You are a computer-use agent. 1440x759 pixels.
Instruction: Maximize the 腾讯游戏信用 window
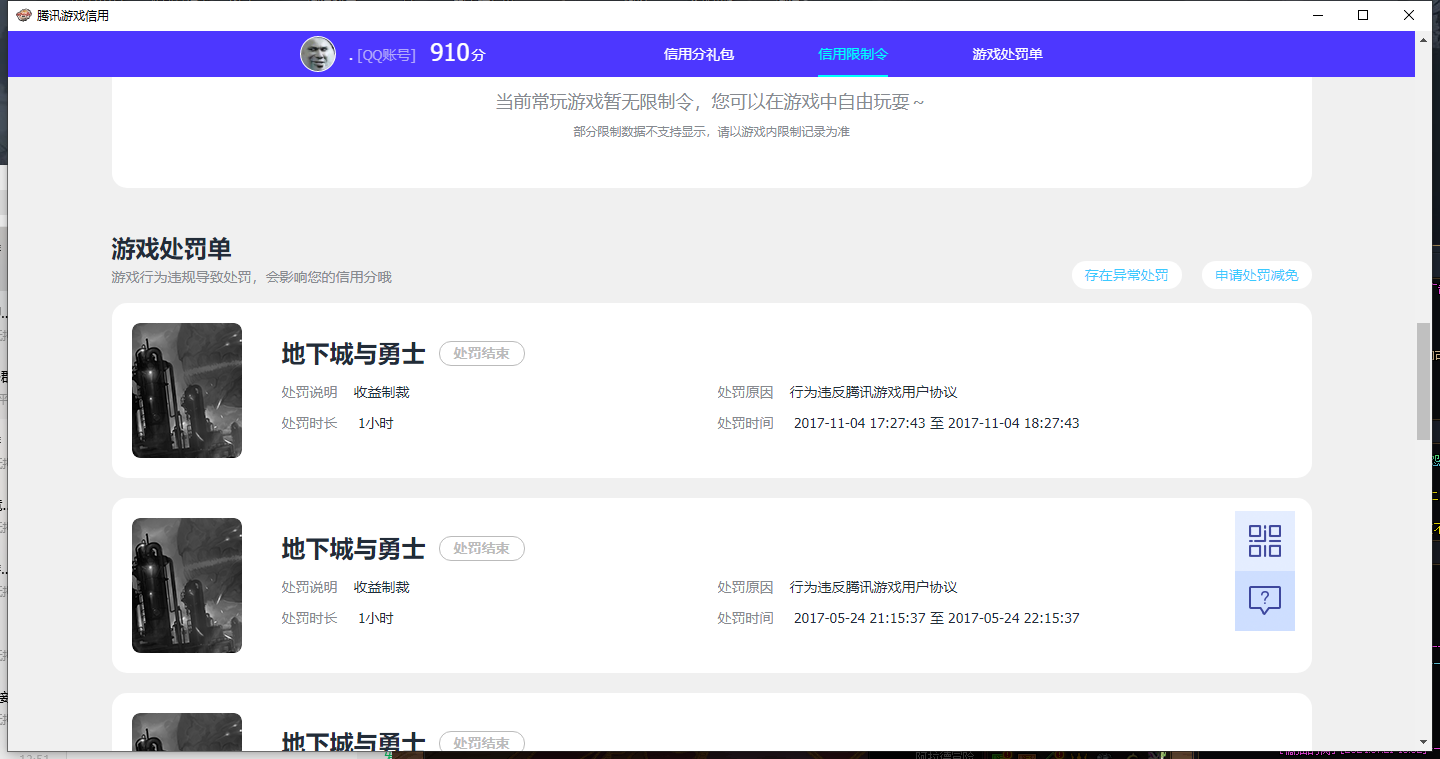tap(1362, 15)
